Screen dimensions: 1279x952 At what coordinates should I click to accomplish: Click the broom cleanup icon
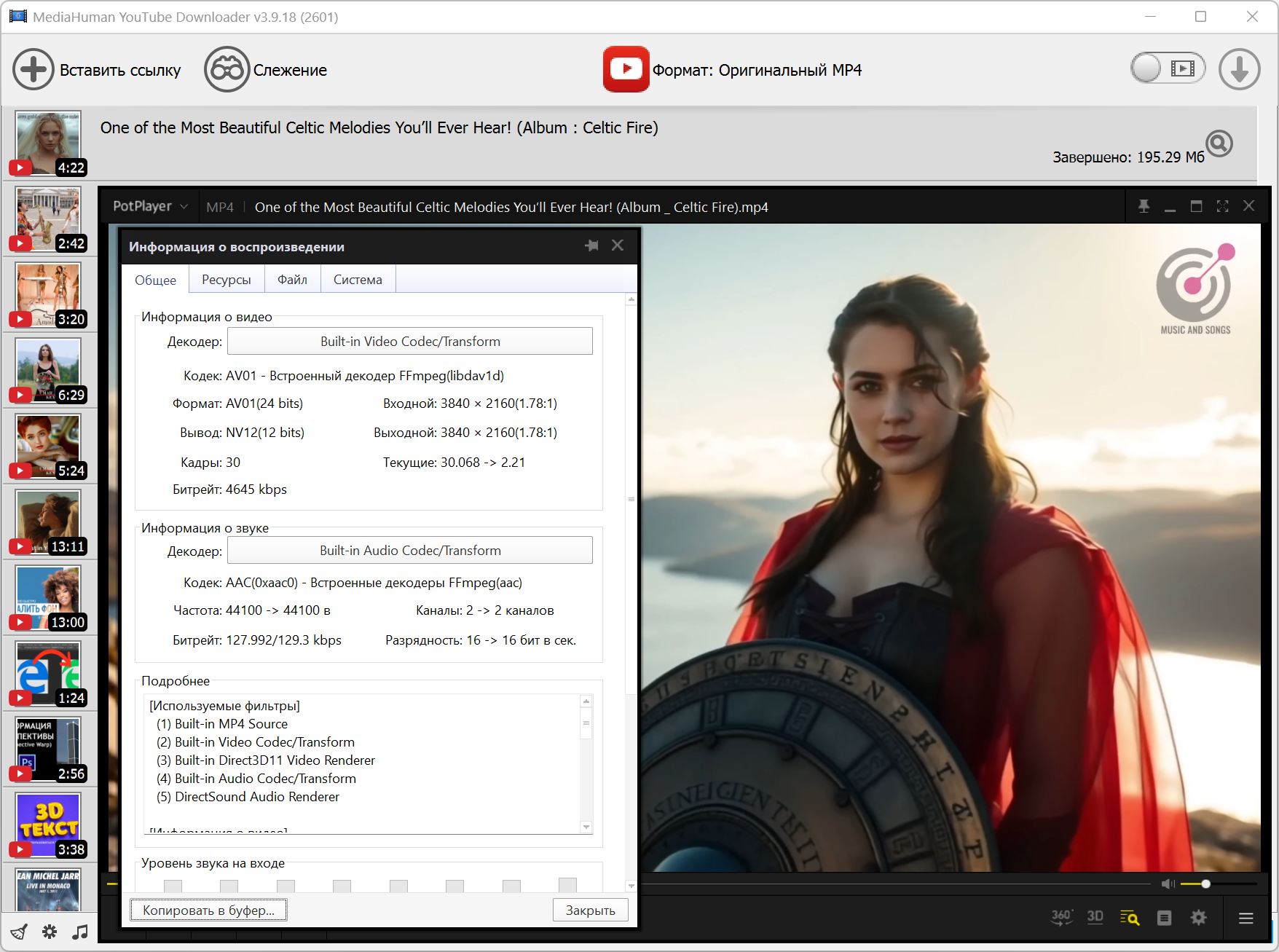click(19, 932)
